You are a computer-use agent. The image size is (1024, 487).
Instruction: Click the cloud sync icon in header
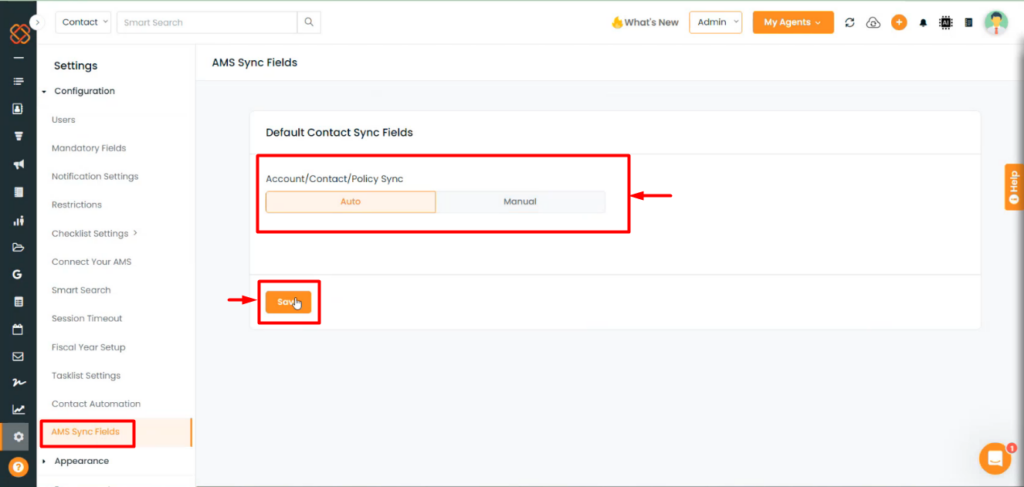873,23
